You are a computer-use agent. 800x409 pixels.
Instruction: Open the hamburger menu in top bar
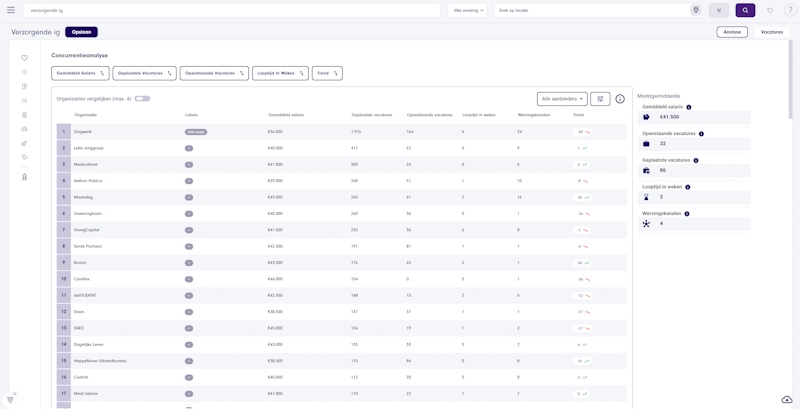coord(11,10)
